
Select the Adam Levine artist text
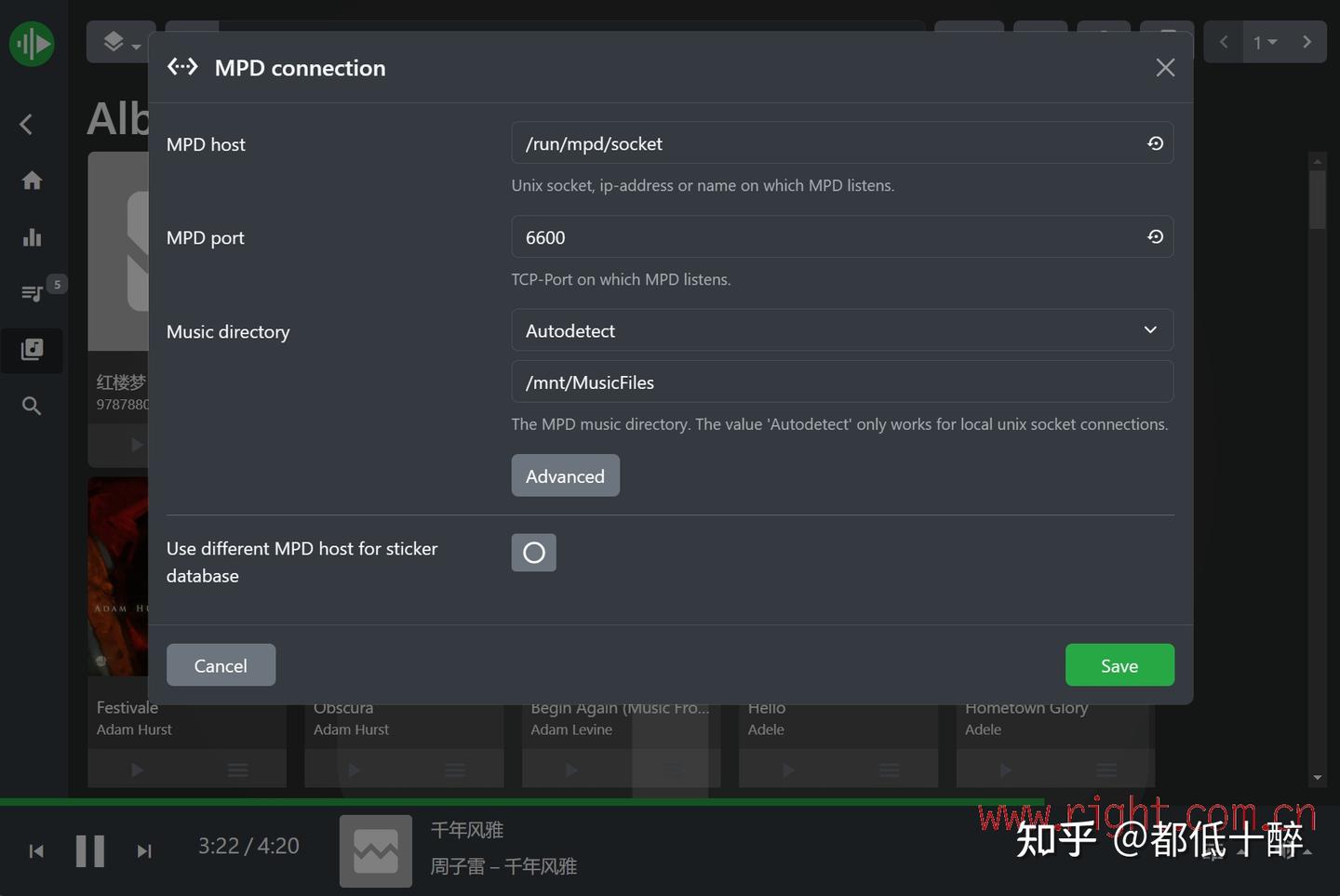pos(571,729)
